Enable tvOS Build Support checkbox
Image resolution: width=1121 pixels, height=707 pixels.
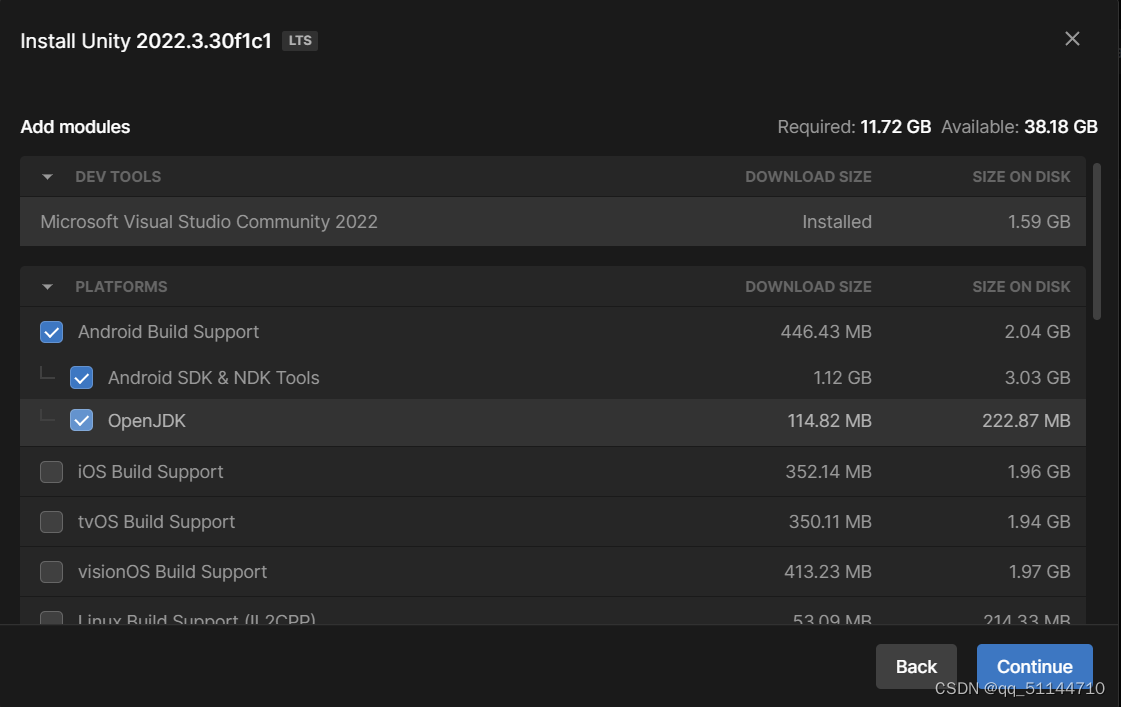[x=51, y=522]
